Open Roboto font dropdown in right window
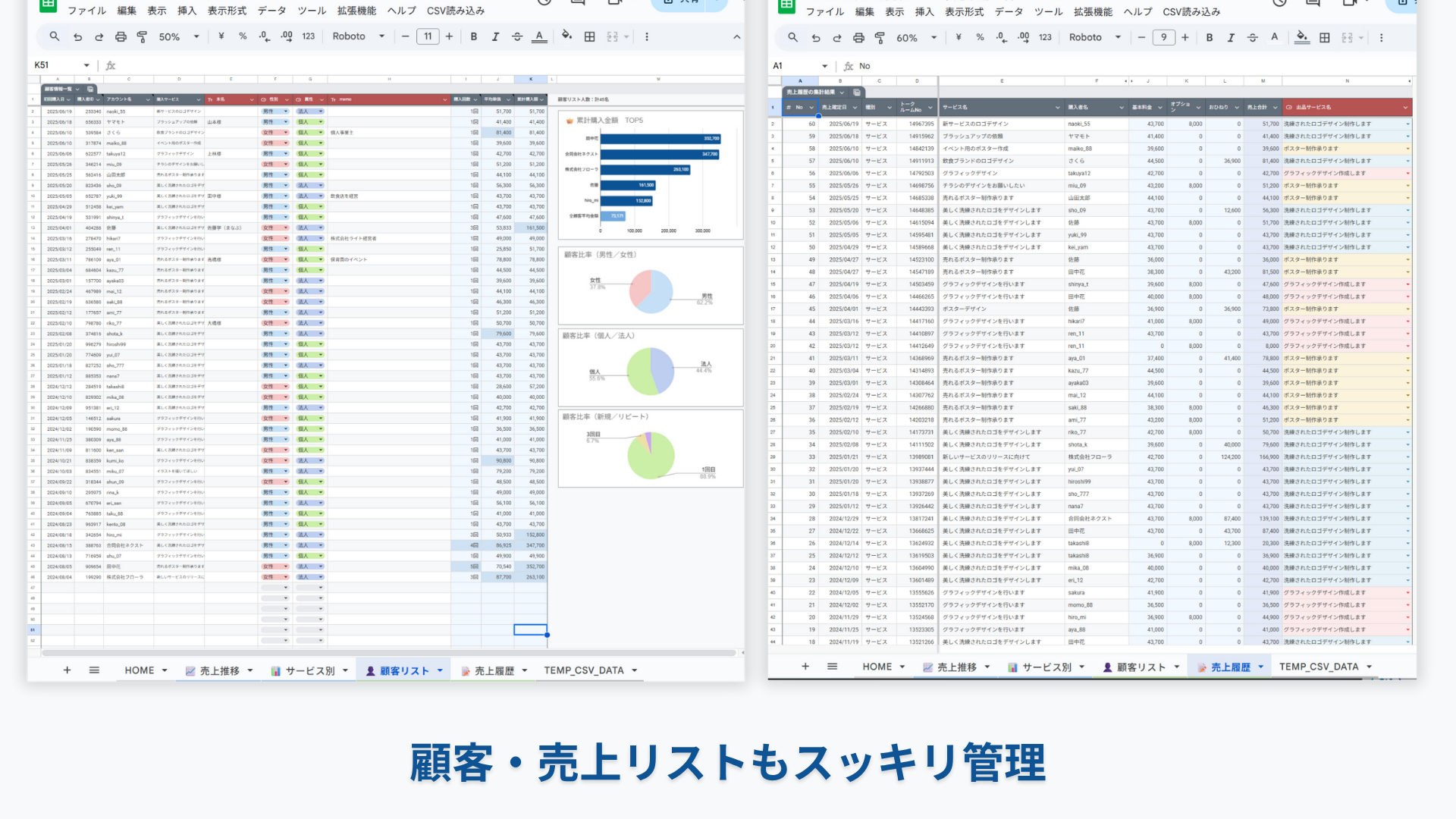This screenshot has width=1456, height=819. [1095, 37]
